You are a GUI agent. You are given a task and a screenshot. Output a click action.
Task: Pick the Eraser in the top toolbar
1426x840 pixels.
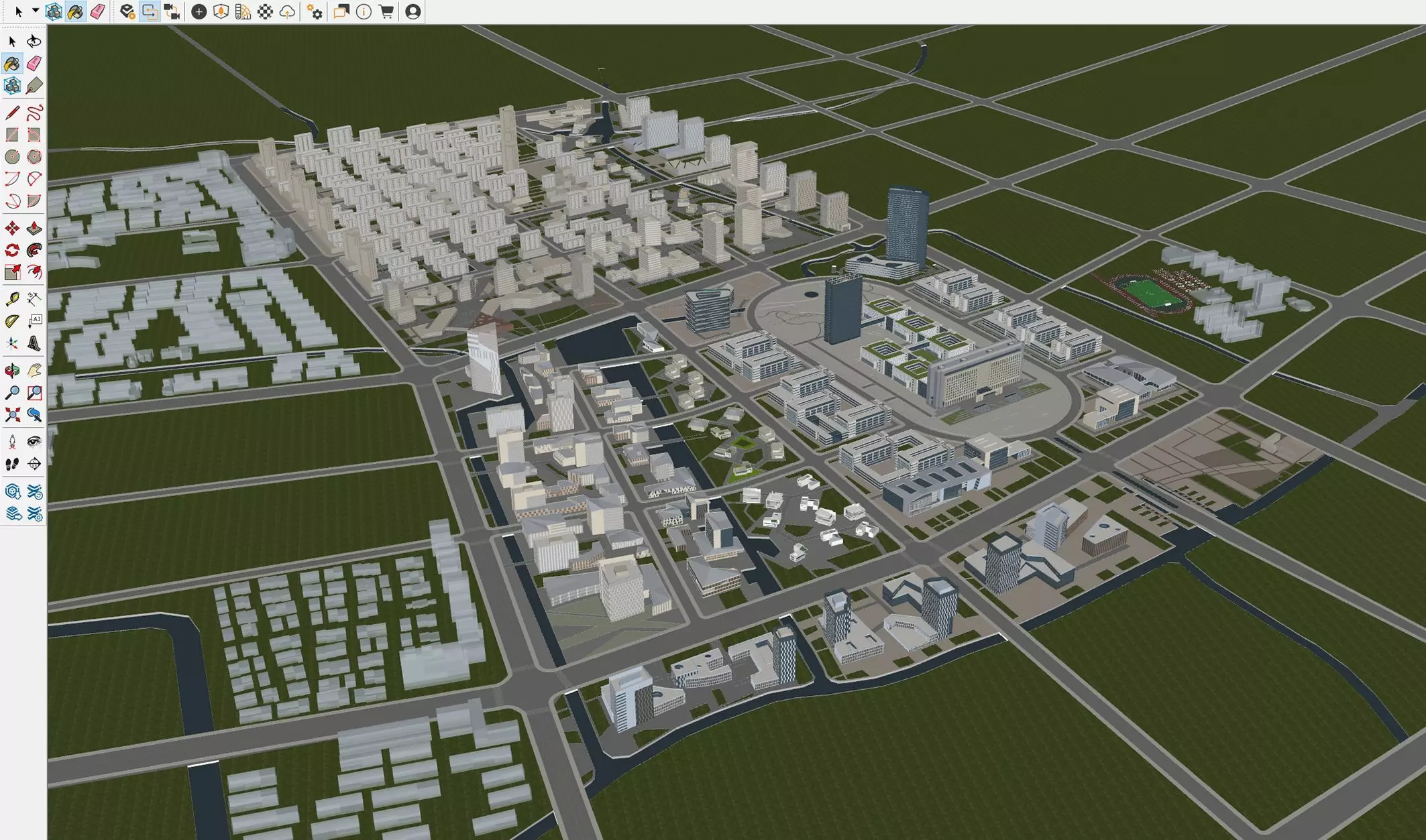pyautogui.click(x=97, y=11)
